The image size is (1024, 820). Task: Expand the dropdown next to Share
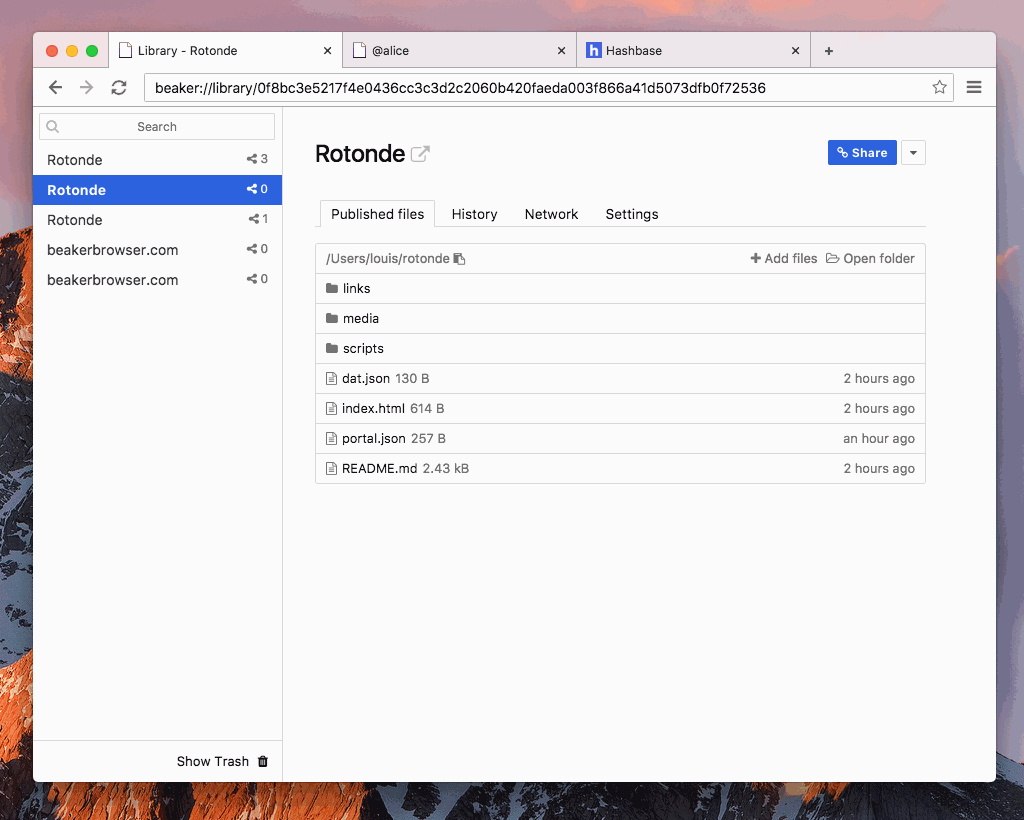click(x=914, y=153)
